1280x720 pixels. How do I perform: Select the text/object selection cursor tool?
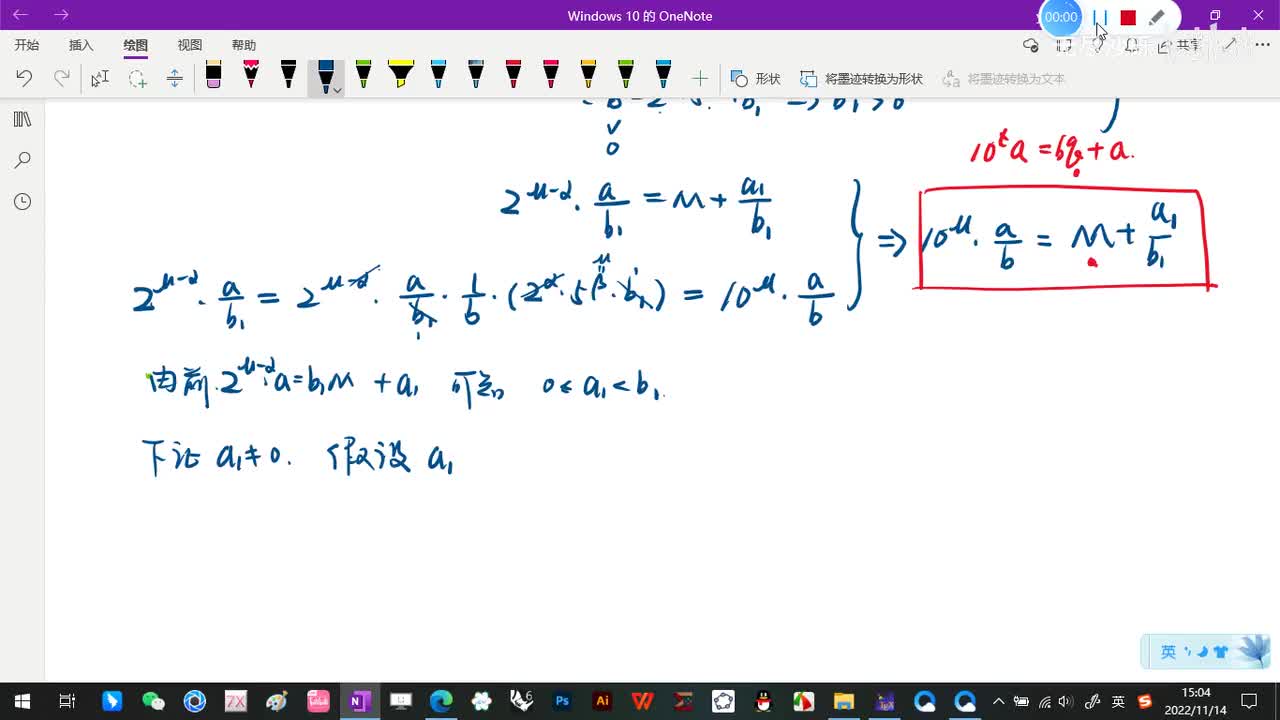[100, 78]
